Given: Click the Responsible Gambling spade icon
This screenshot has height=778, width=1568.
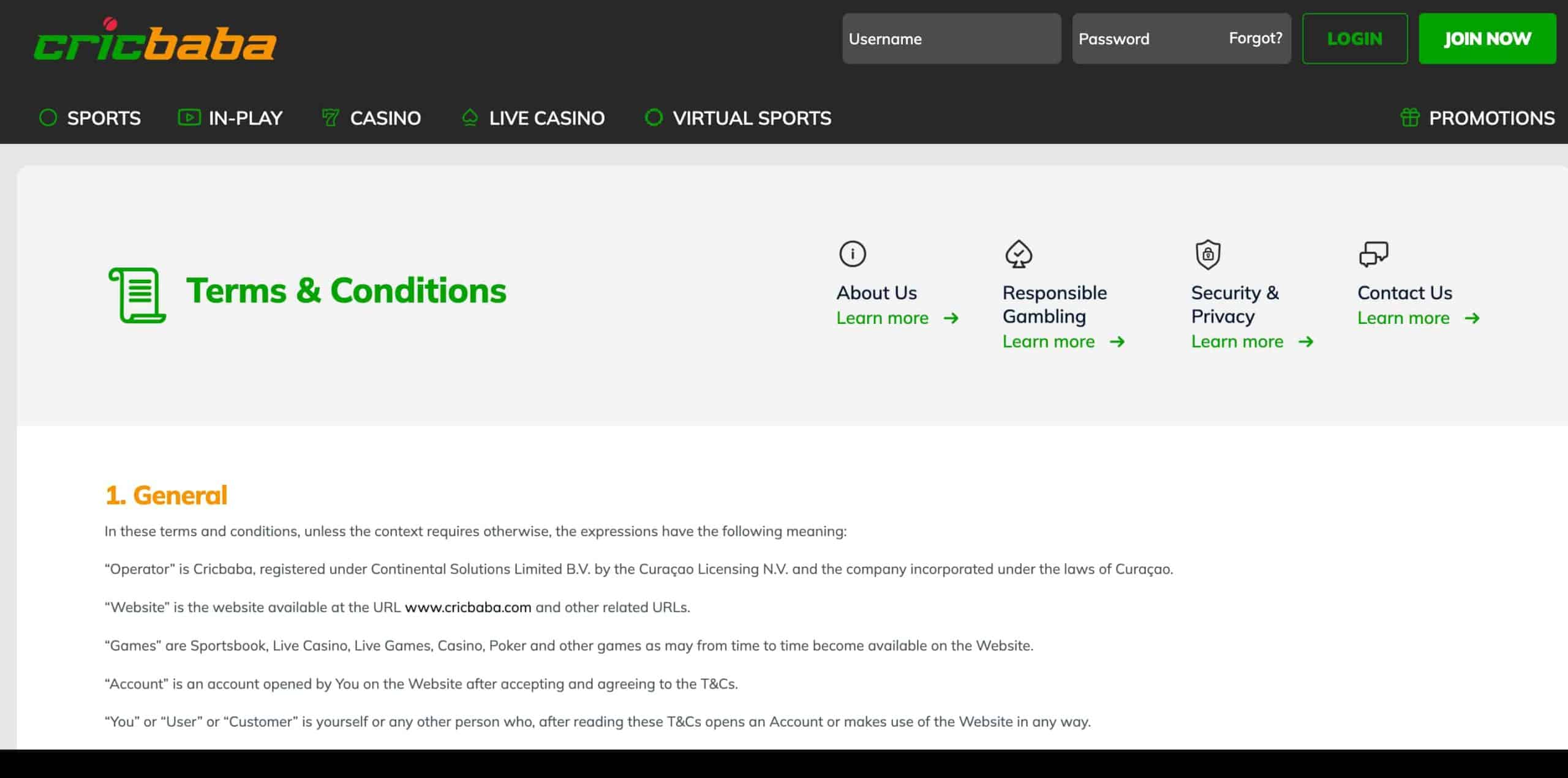Looking at the screenshot, I should pyautogui.click(x=1019, y=254).
